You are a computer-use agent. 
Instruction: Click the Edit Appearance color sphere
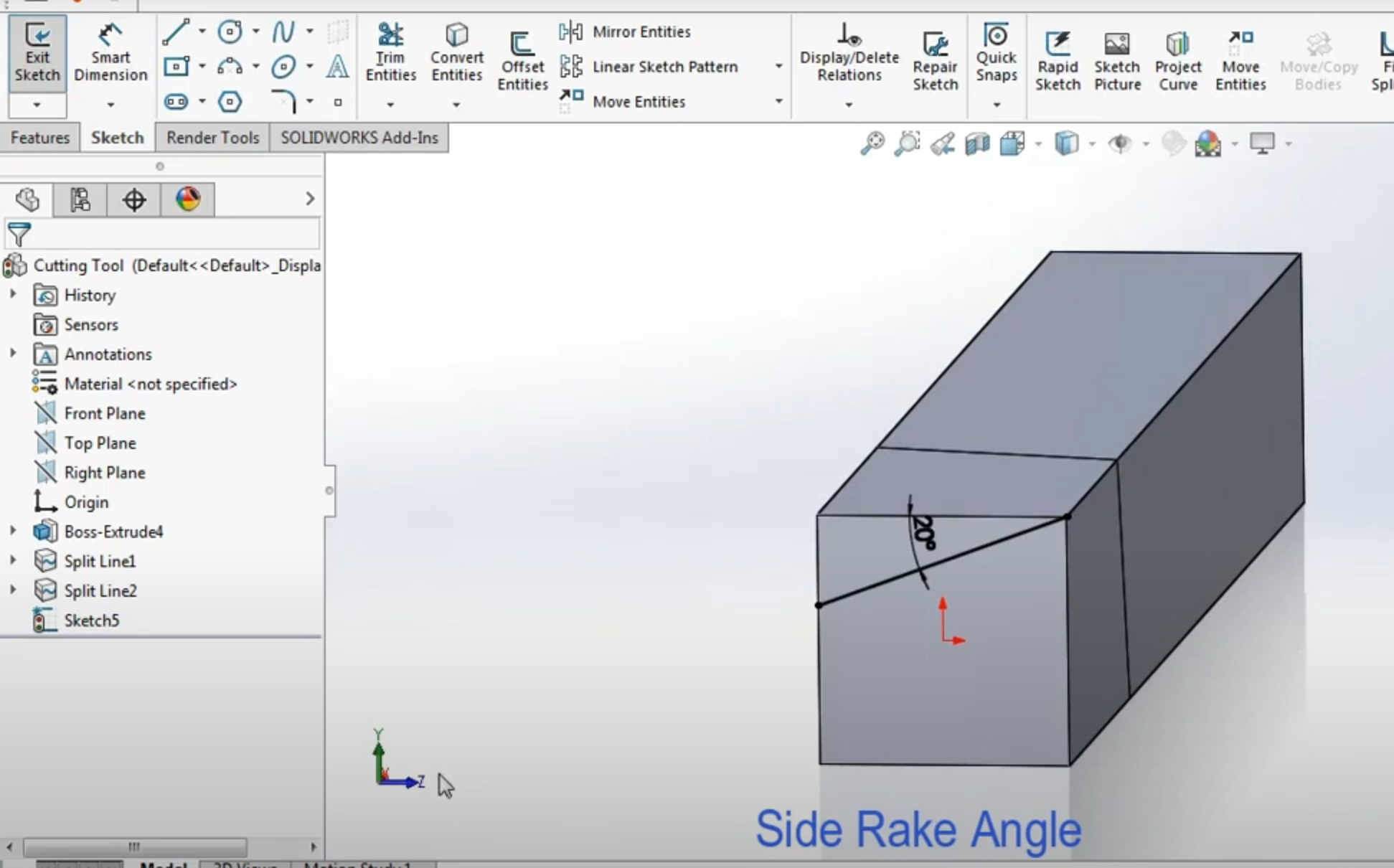point(1208,143)
